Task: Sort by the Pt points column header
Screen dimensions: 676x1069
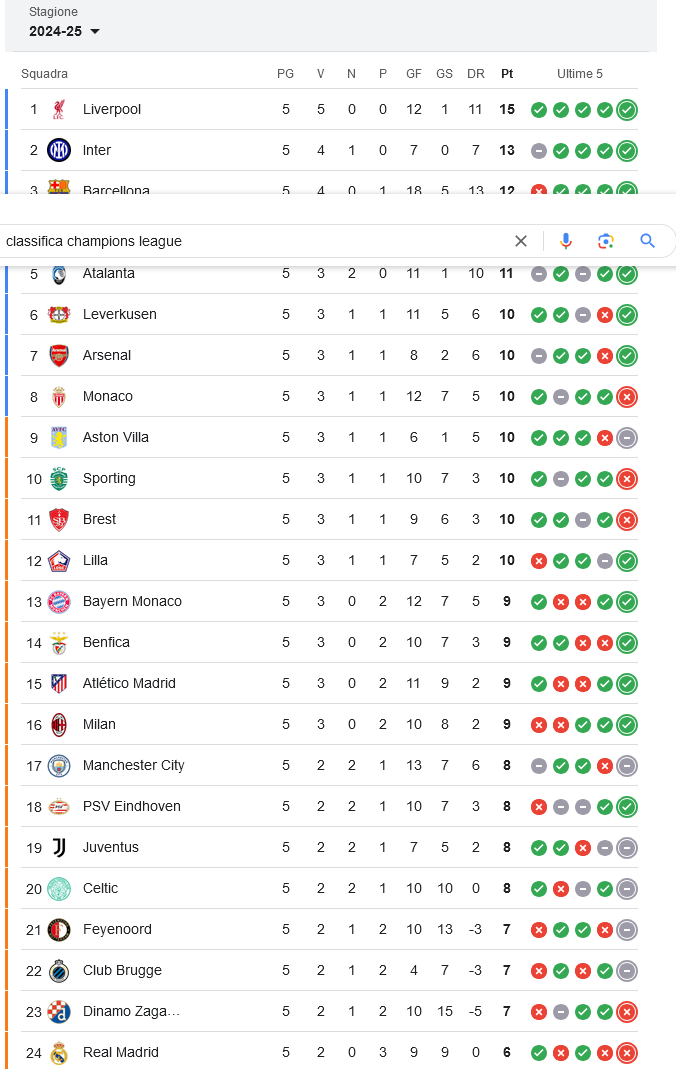Action: click(507, 74)
